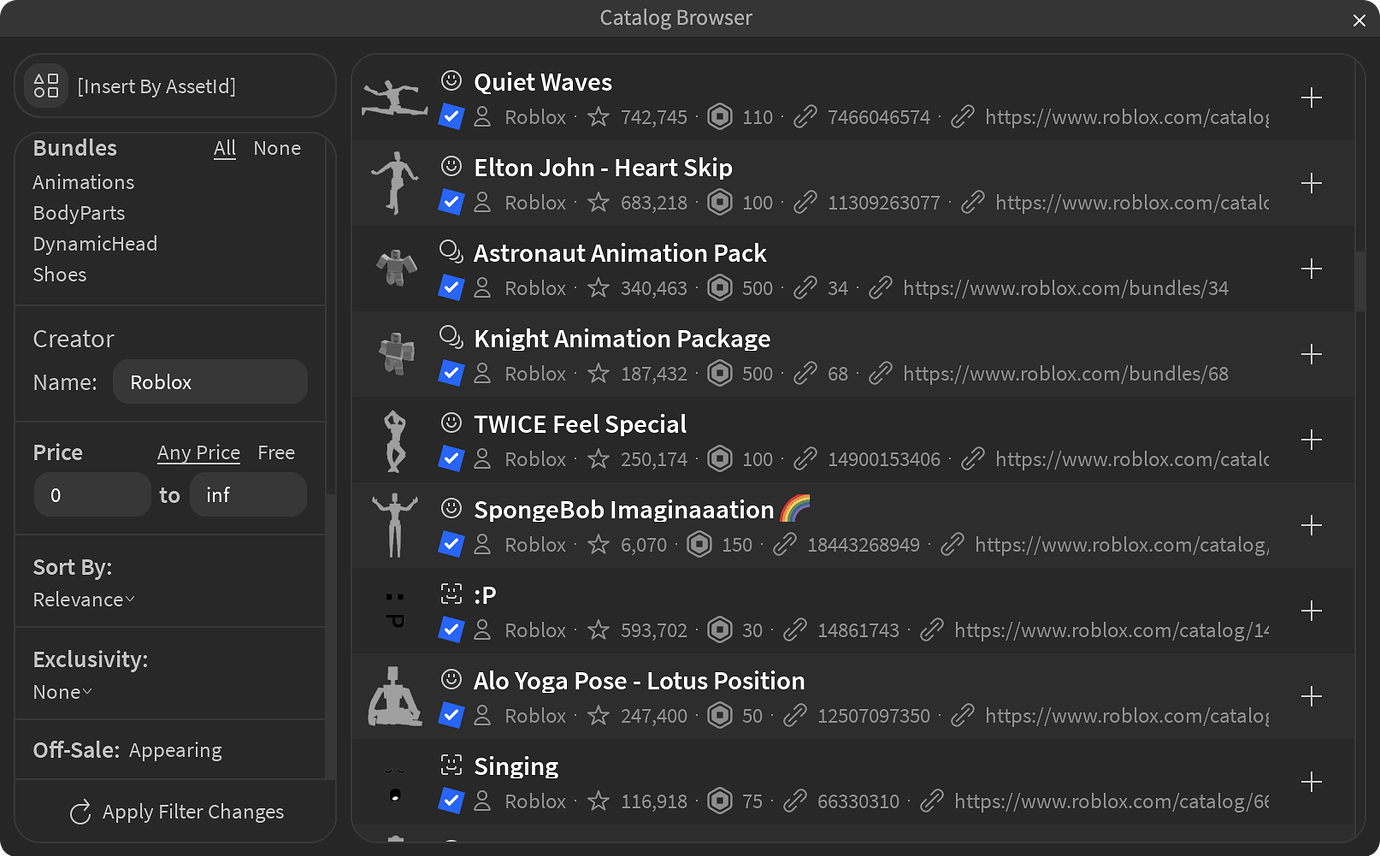This screenshot has width=1380, height=856.
Task: Expand the Exclusivity None dropdown
Action: 62,692
